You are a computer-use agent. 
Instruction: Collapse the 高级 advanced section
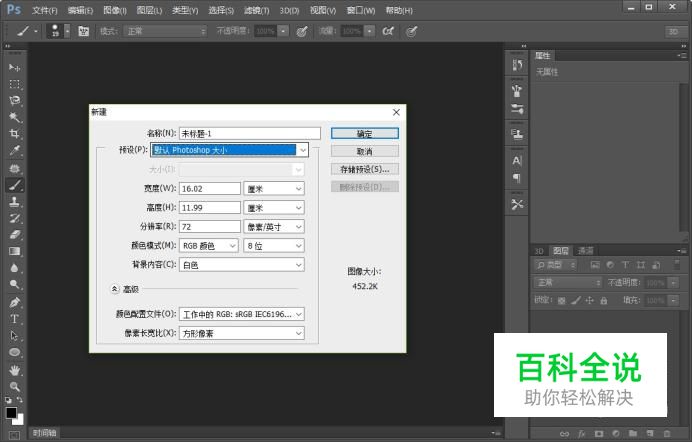115,288
